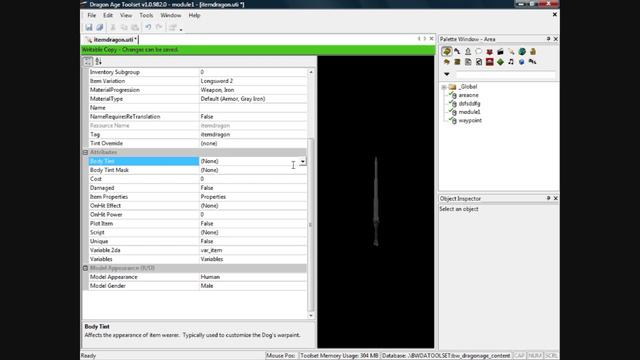640x360 pixels.
Task: Select areaone in the palette tree
Action: coord(468,95)
